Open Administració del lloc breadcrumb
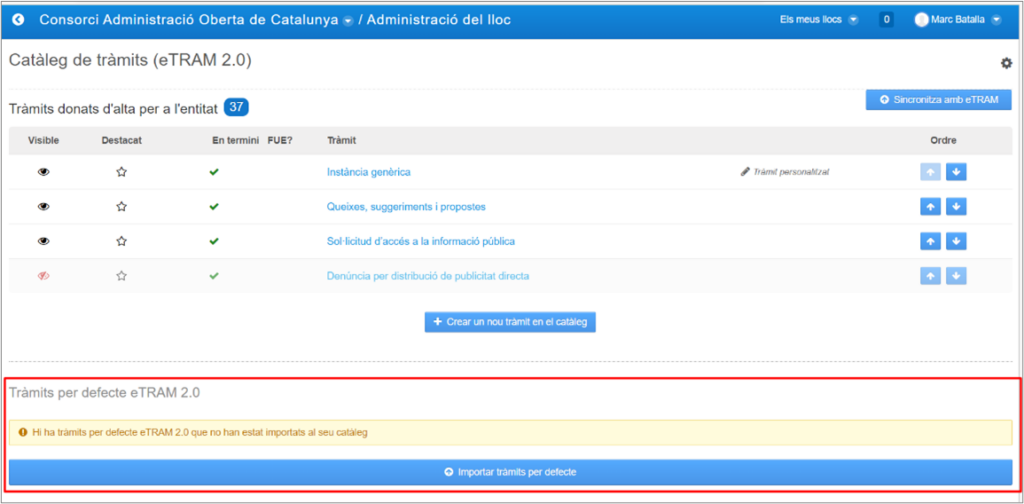 pos(438,20)
